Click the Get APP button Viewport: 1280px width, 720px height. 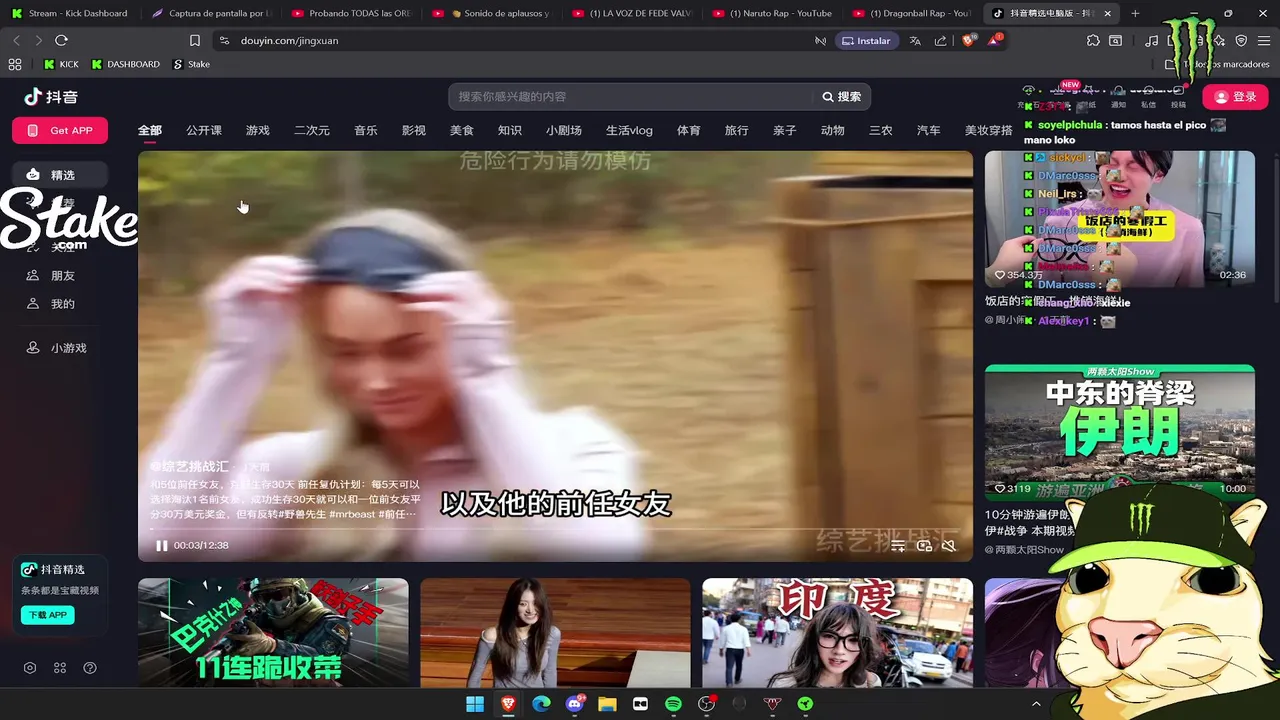click(60, 130)
